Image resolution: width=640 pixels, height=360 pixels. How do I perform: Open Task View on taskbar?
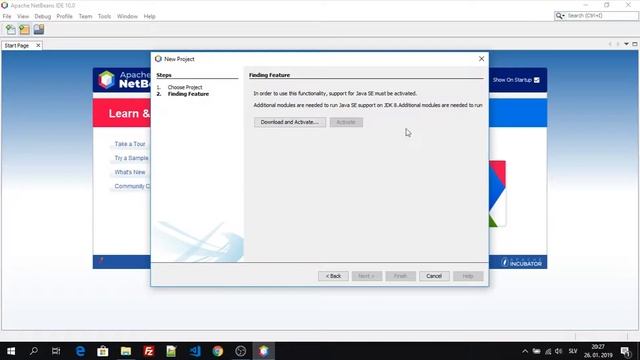pyautogui.click(x=56, y=351)
